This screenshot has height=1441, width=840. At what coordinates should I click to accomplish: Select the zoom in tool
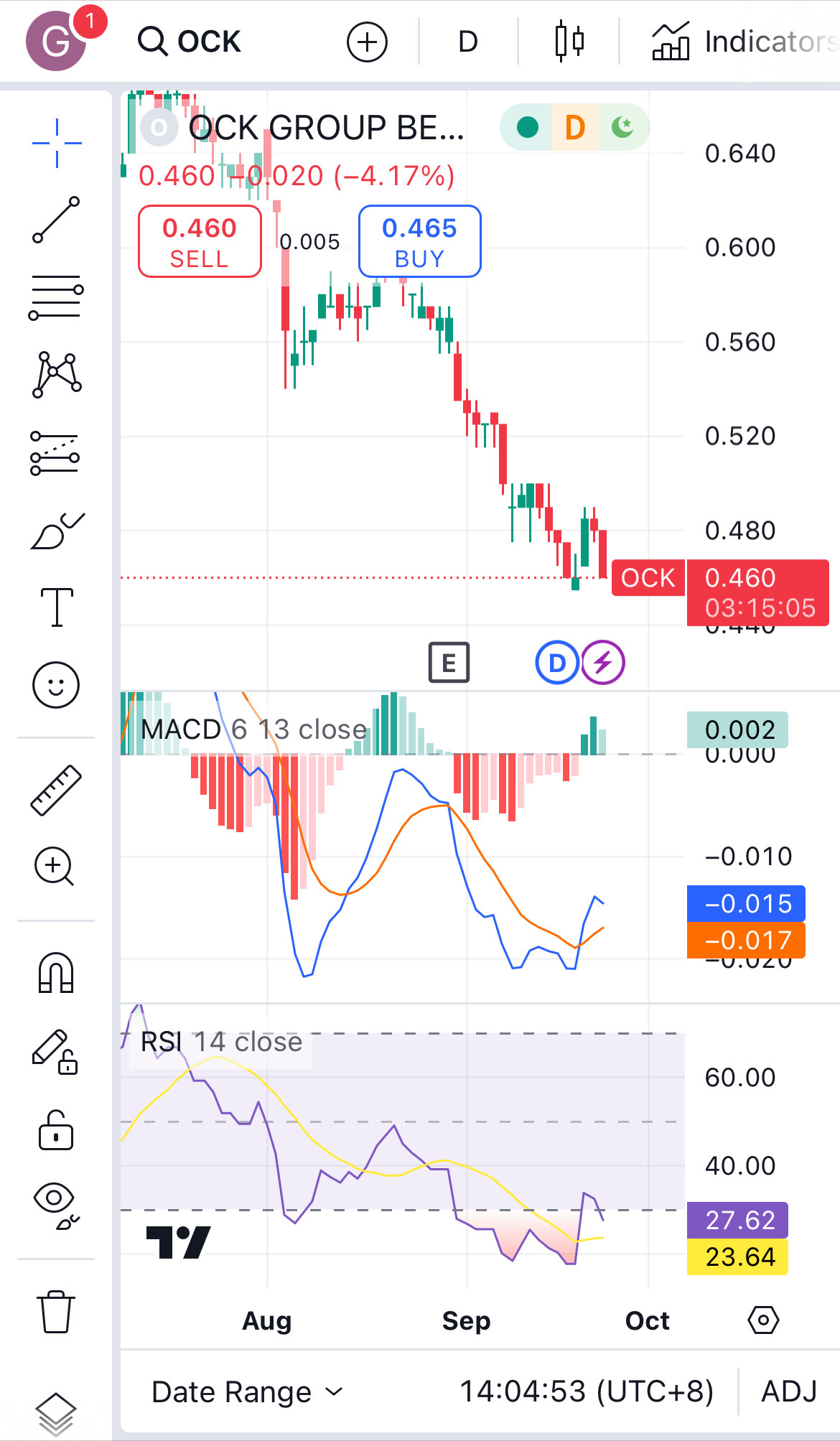[x=55, y=867]
